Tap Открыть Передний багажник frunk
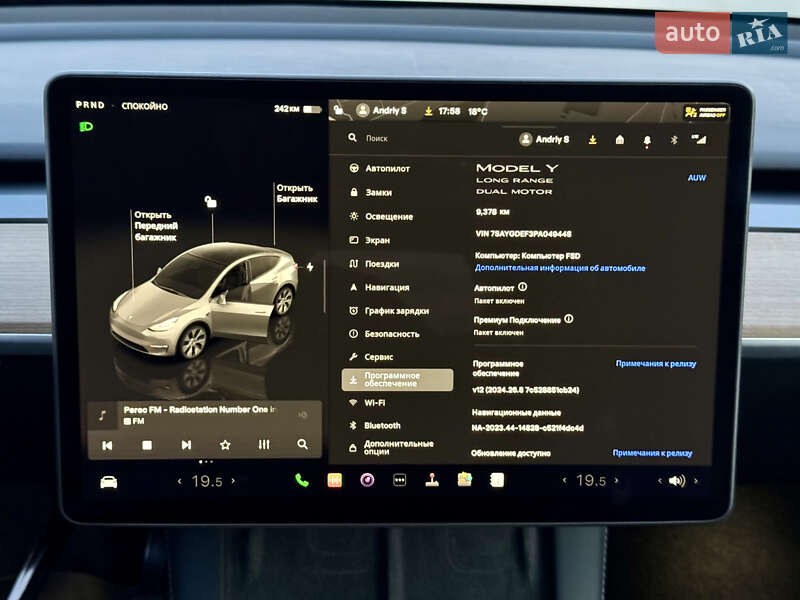This screenshot has height=600, width=800. (x=156, y=226)
